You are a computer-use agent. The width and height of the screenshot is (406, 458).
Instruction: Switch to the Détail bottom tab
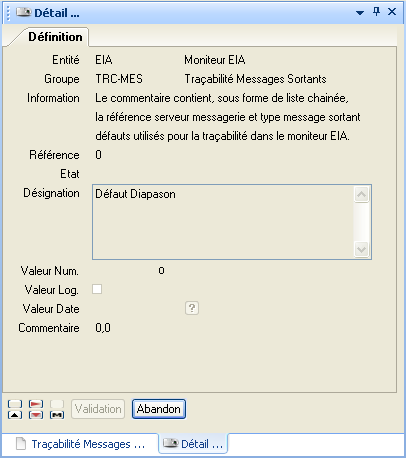click(x=193, y=444)
